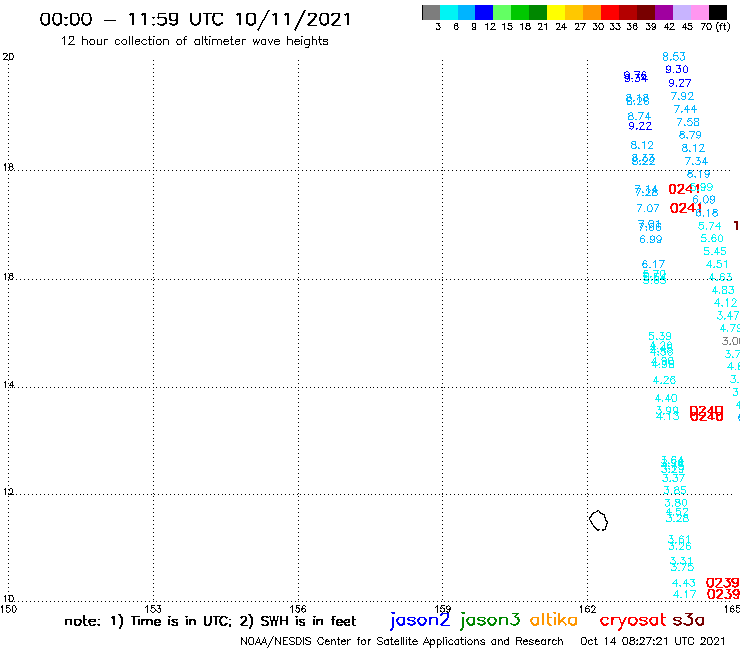Click the 5.45 wave height value
740x650 pixels.
715,251
